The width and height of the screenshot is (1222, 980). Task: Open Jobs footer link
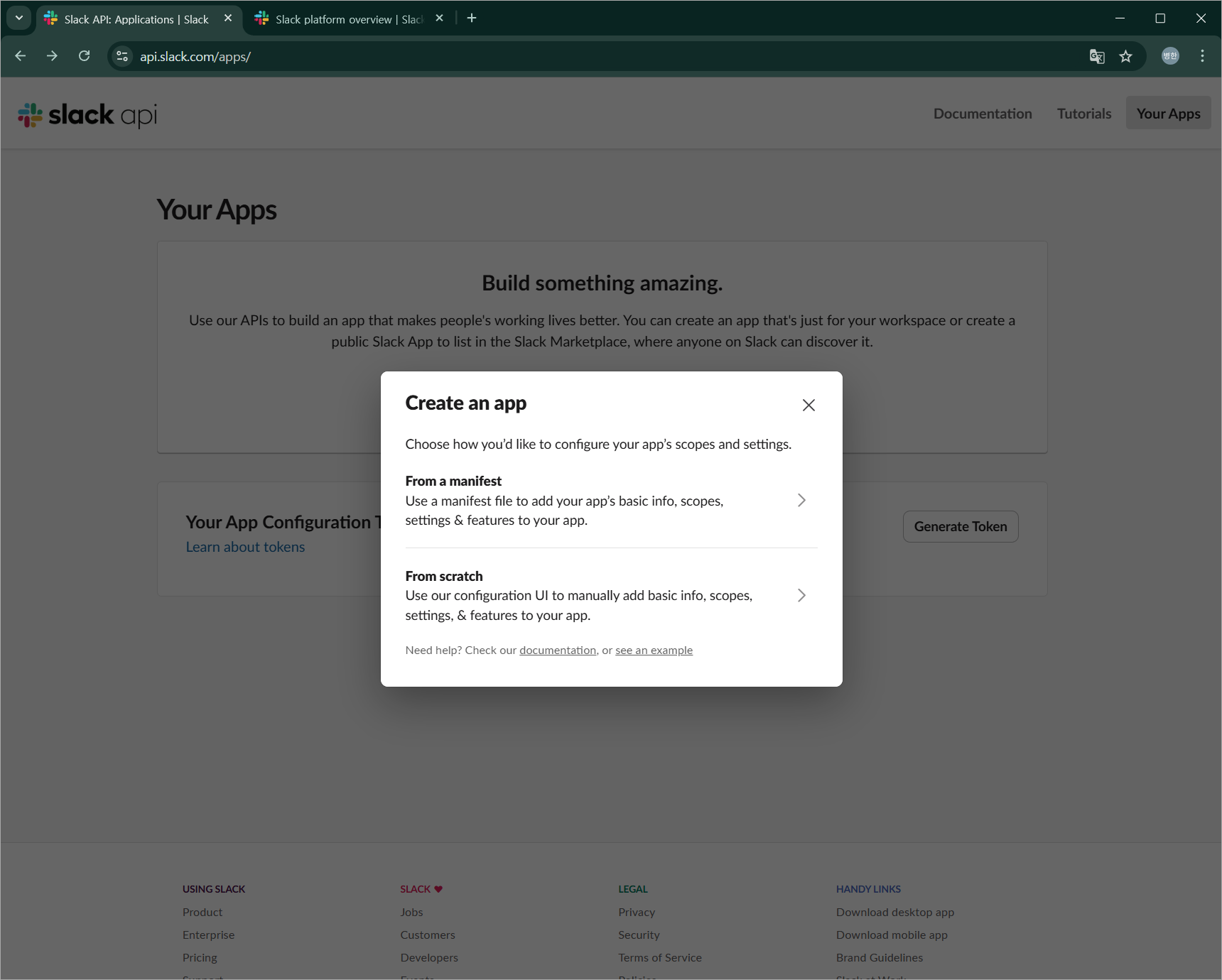411,912
